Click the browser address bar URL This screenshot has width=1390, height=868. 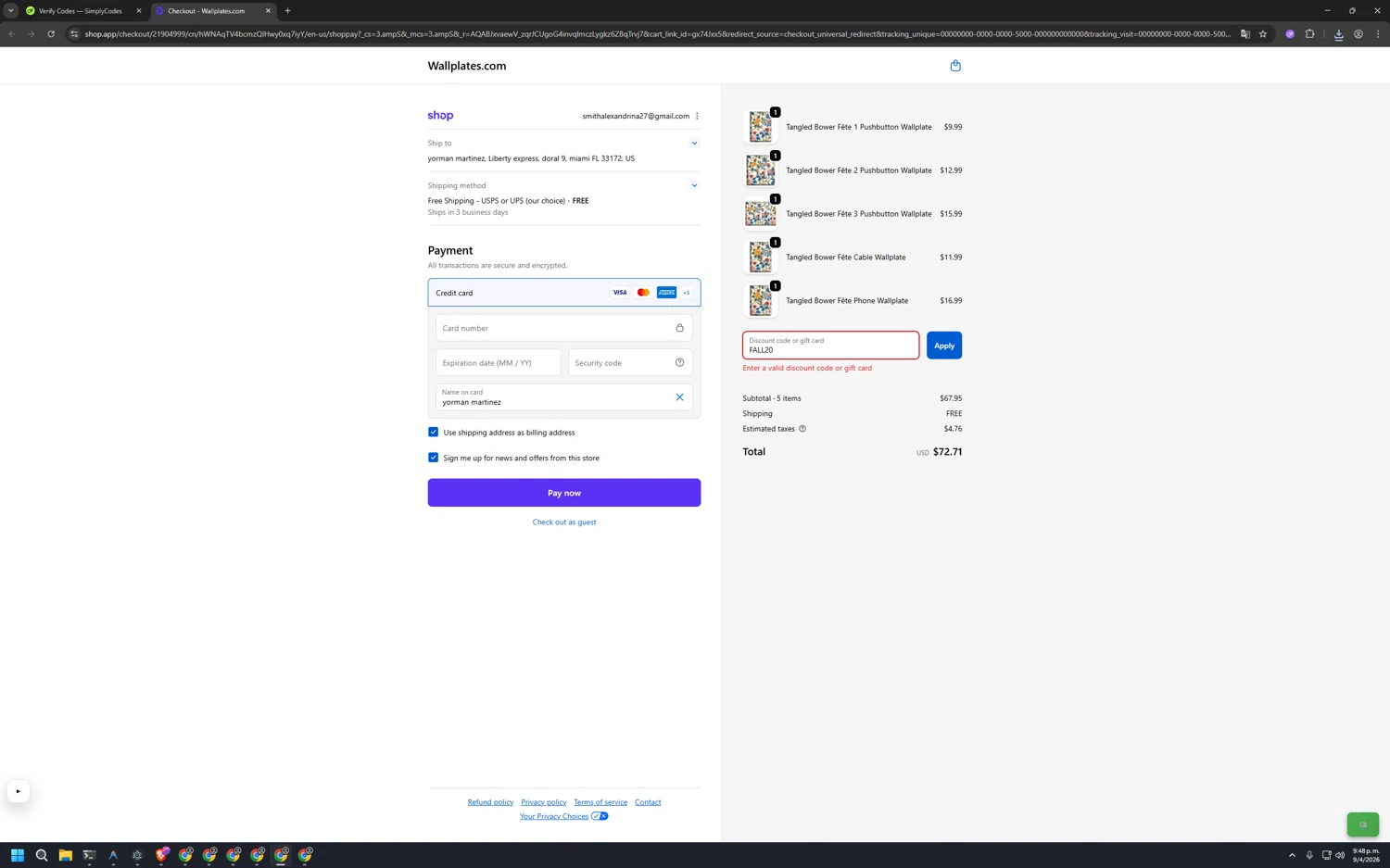click(658, 34)
